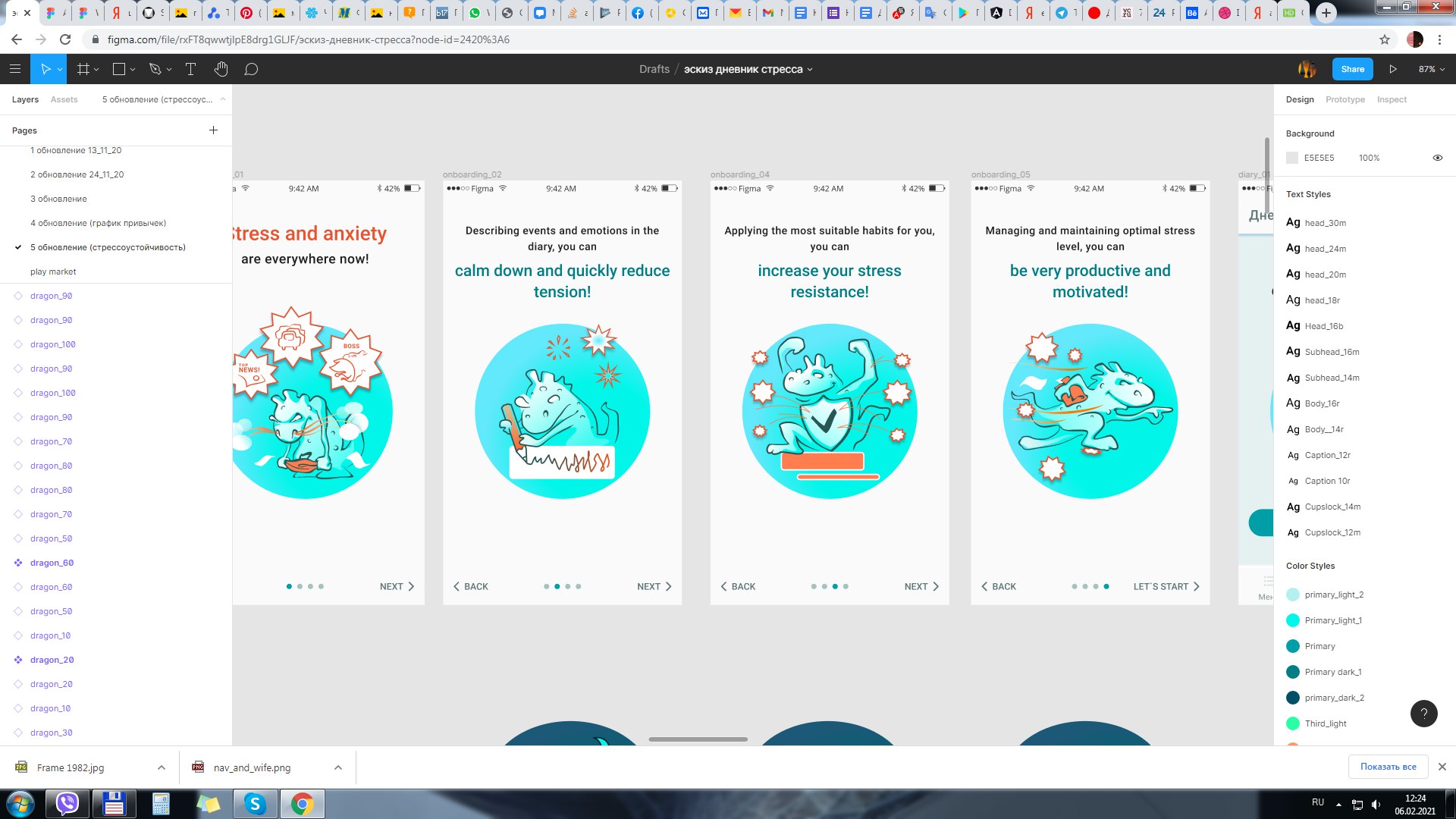
Task: Switch to Prototype tab
Action: point(1345,99)
